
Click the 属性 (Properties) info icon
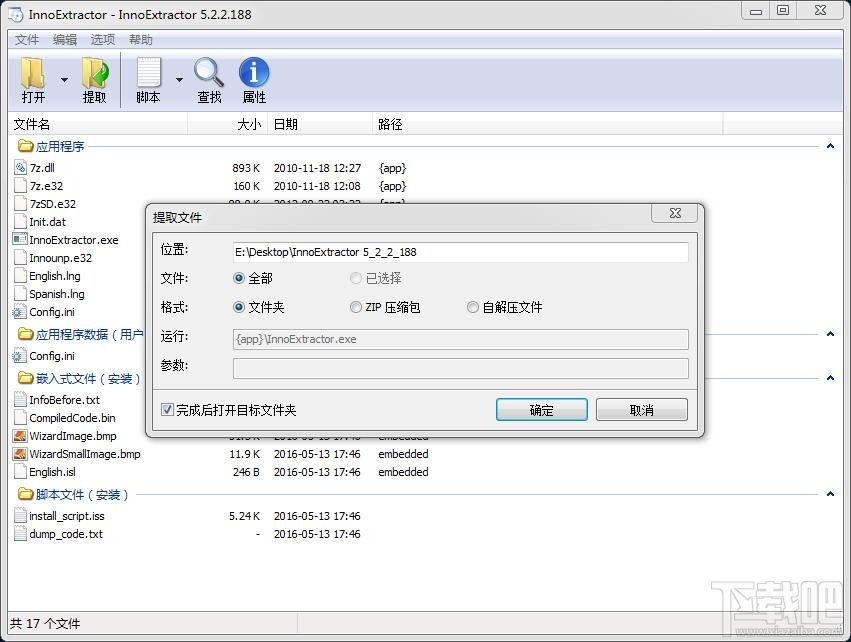pyautogui.click(x=253, y=72)
